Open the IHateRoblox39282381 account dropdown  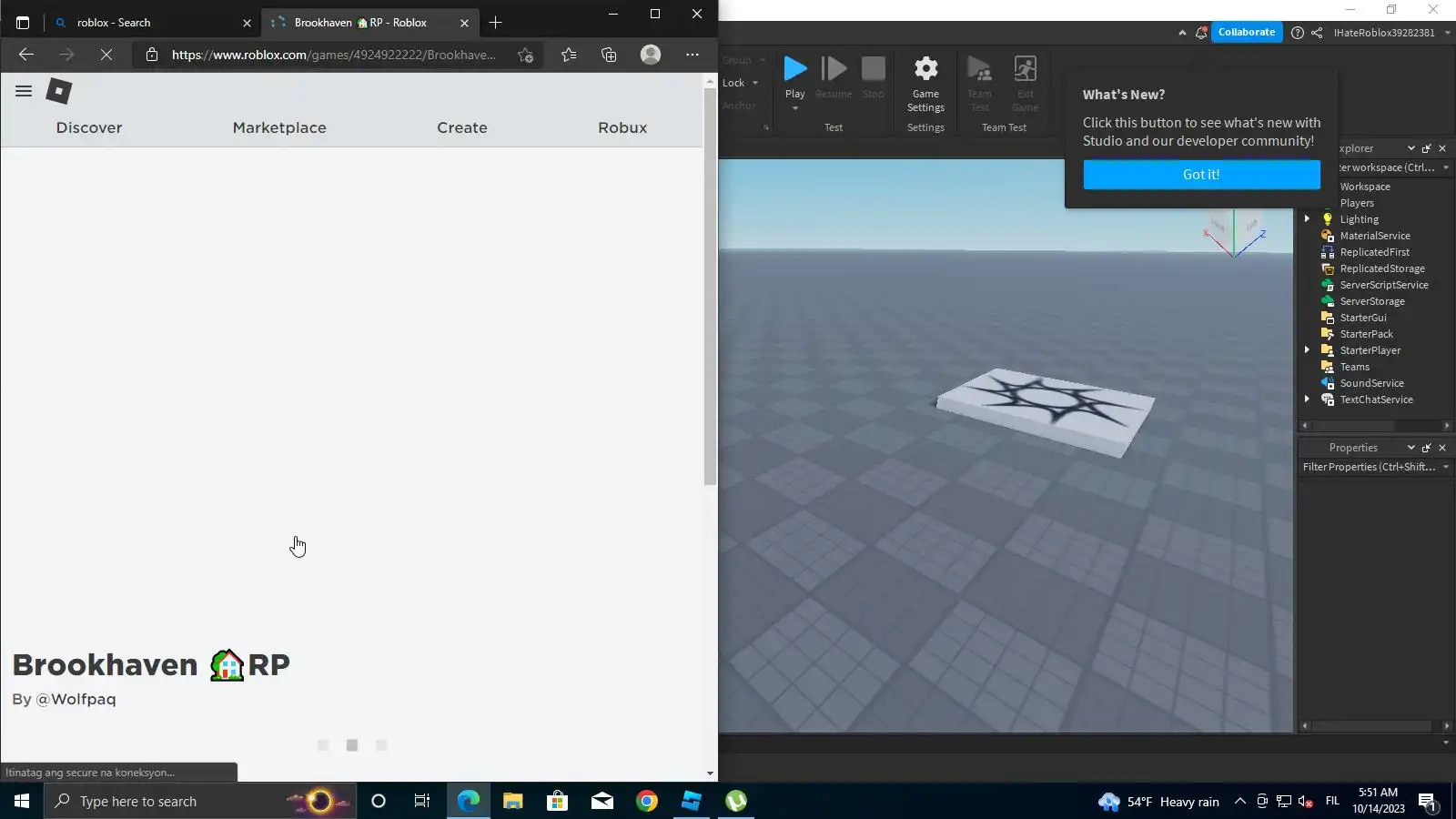[x=1390, y=33]
